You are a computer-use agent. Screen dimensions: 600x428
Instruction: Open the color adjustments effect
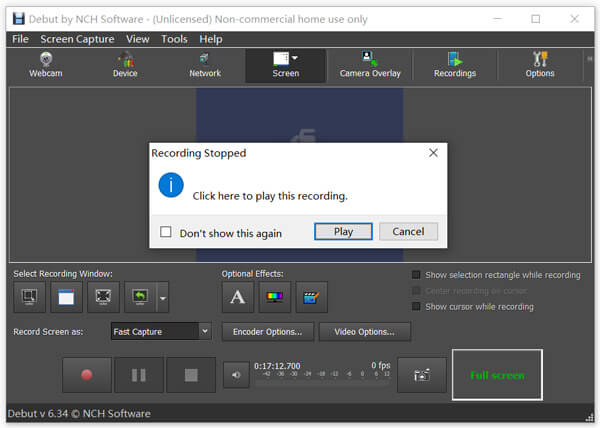coord(274,297)
